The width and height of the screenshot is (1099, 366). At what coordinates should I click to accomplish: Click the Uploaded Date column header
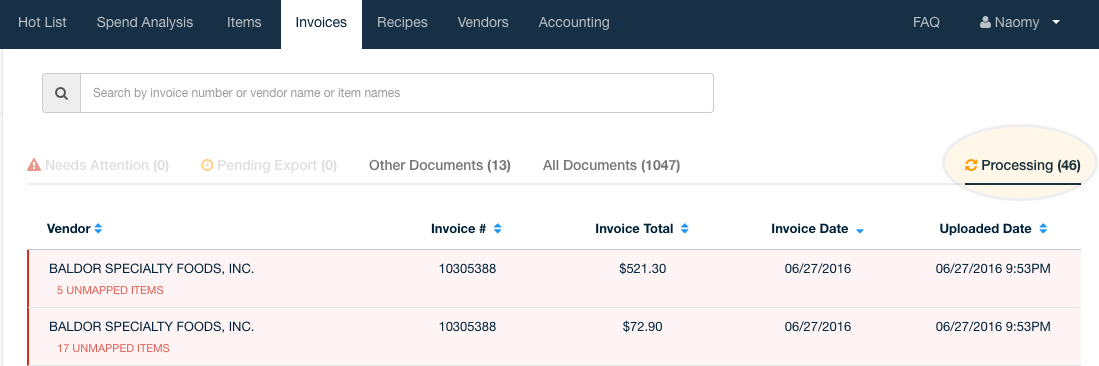985,229
